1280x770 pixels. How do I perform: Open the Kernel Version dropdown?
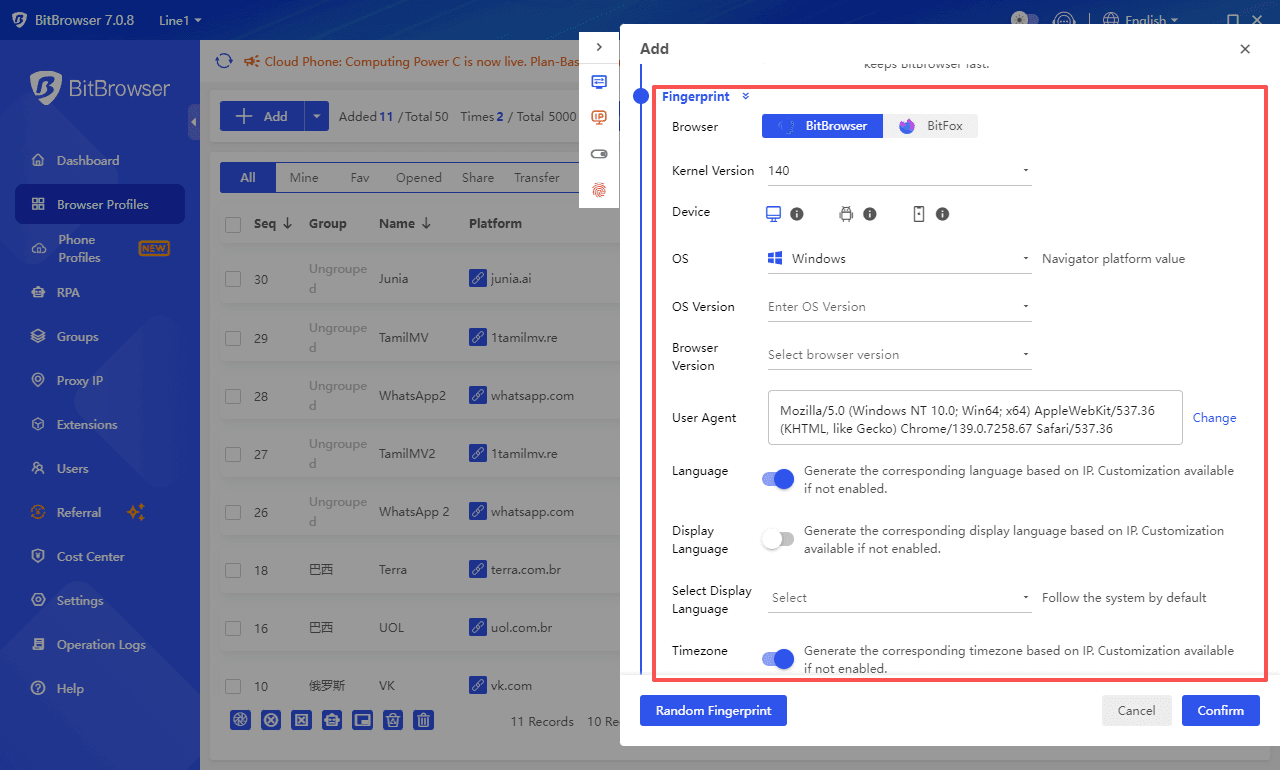tap(898, 170)
